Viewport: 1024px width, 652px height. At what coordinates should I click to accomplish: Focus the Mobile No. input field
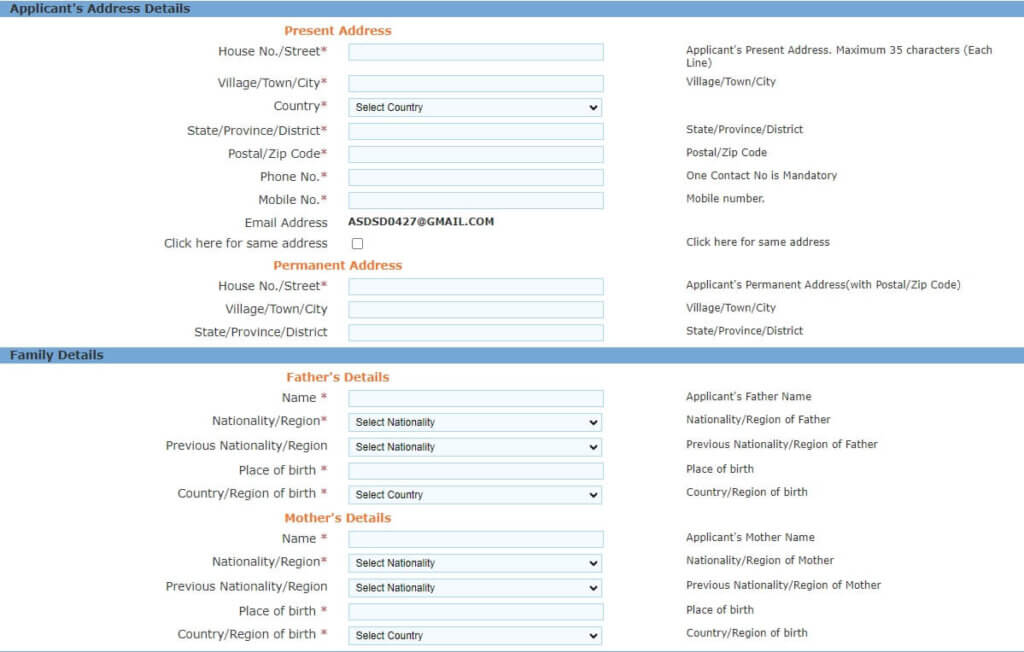point(475,200)
